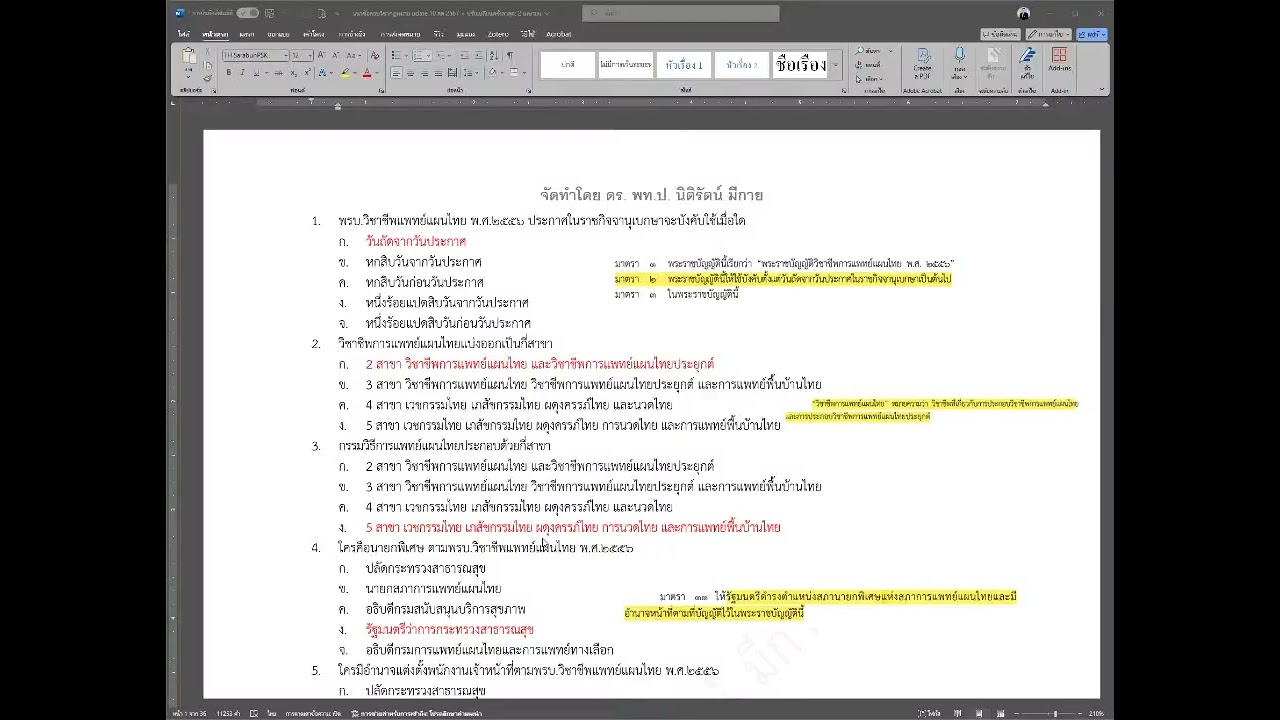Click the Save icon in title bar
The width and height of the screenshot is (1280, 720).
270,13
